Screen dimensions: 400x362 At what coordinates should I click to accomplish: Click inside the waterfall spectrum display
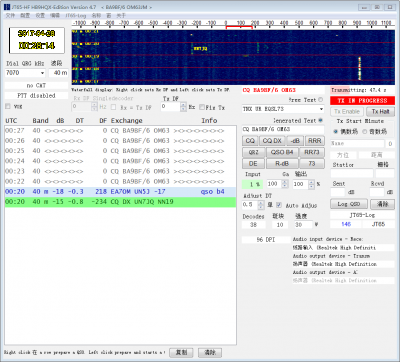(233, 57)
